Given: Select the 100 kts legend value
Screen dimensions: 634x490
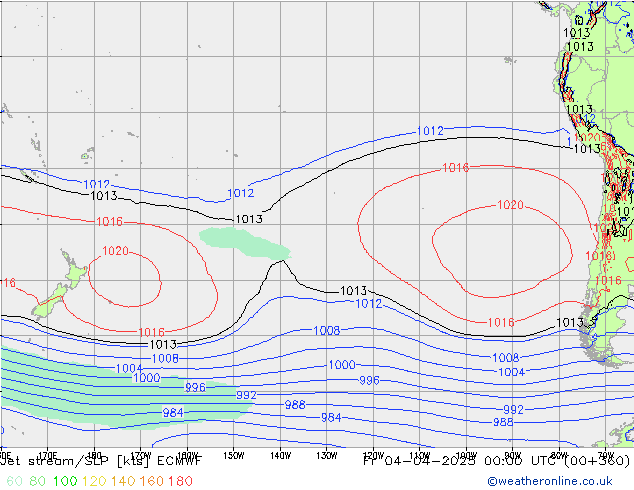Looking at the screenshot, I should (65, 481).
